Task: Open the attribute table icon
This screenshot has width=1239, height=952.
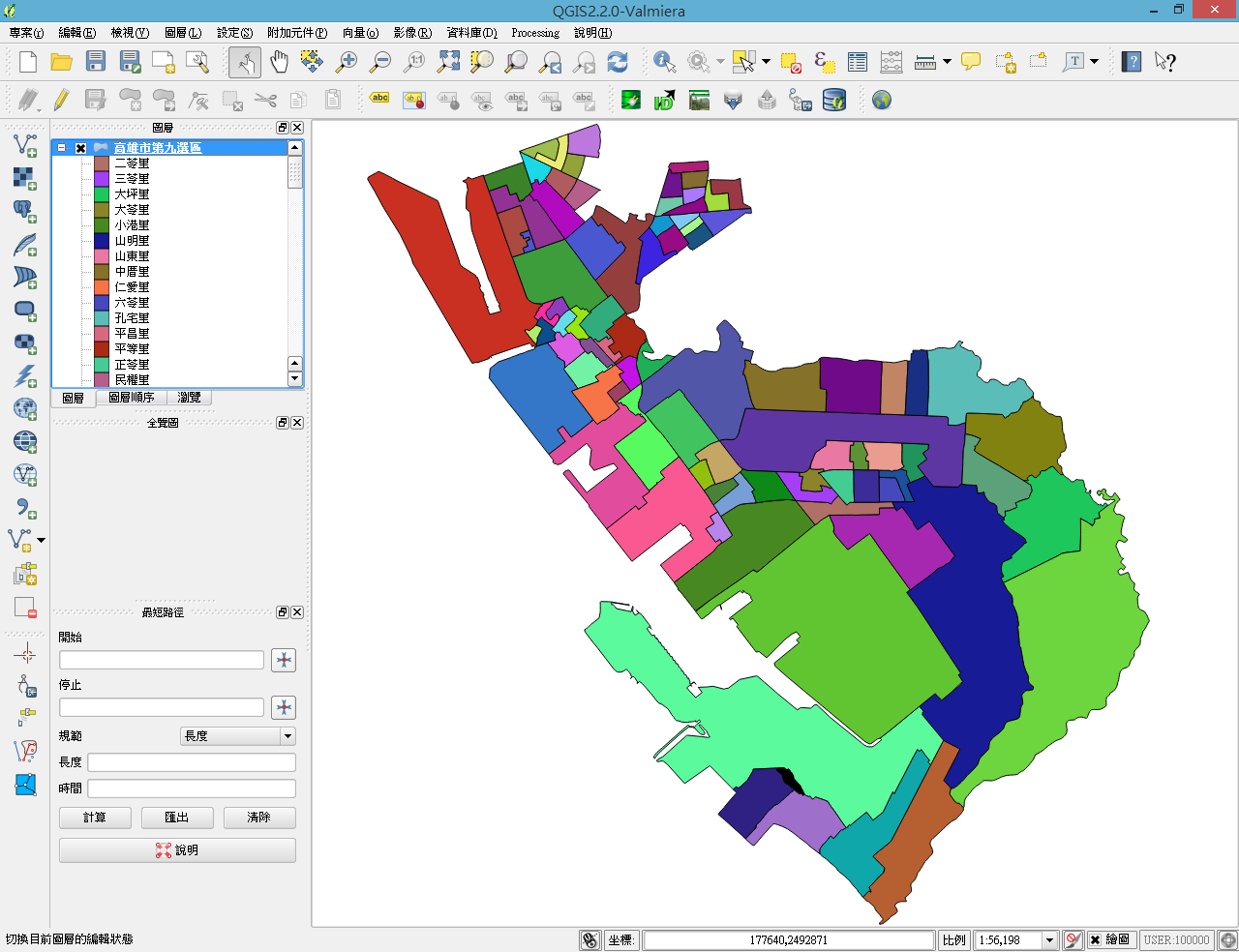Action: (x=858, y=62)
